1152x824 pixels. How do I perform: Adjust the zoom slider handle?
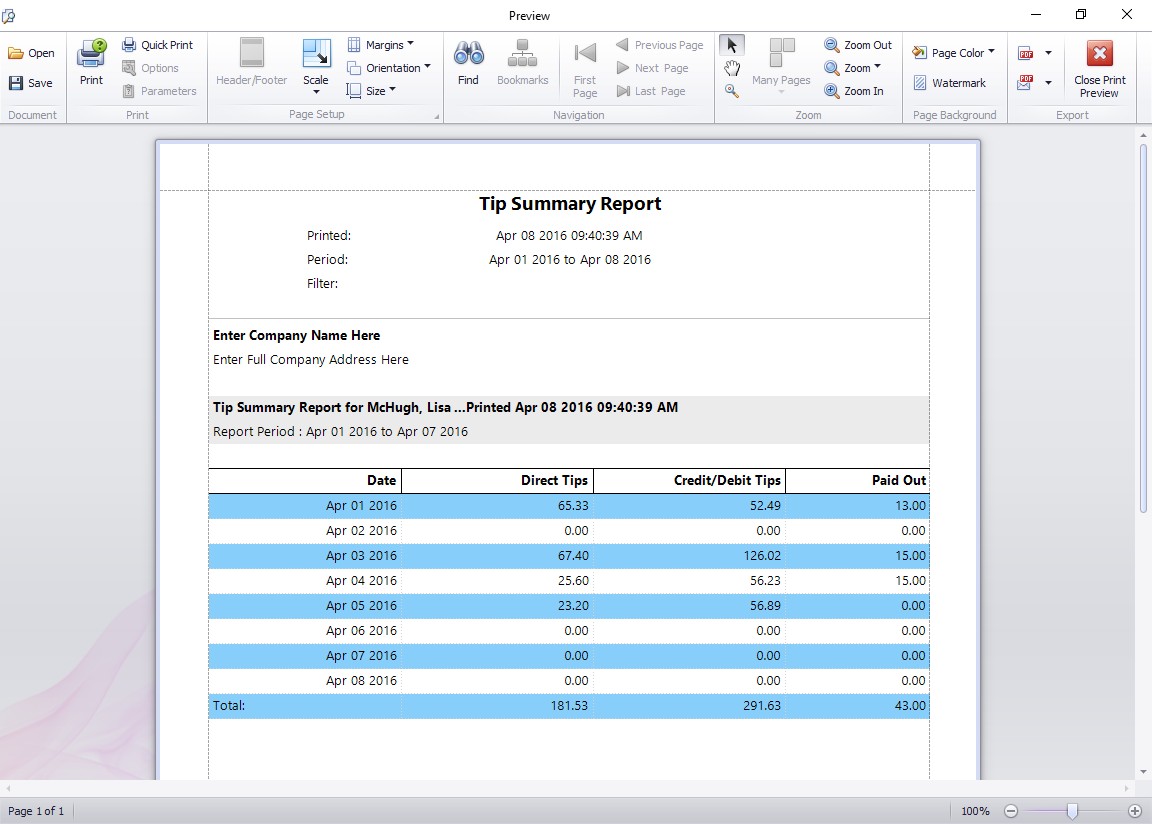pyautogui.click(x=1072, y=811)
